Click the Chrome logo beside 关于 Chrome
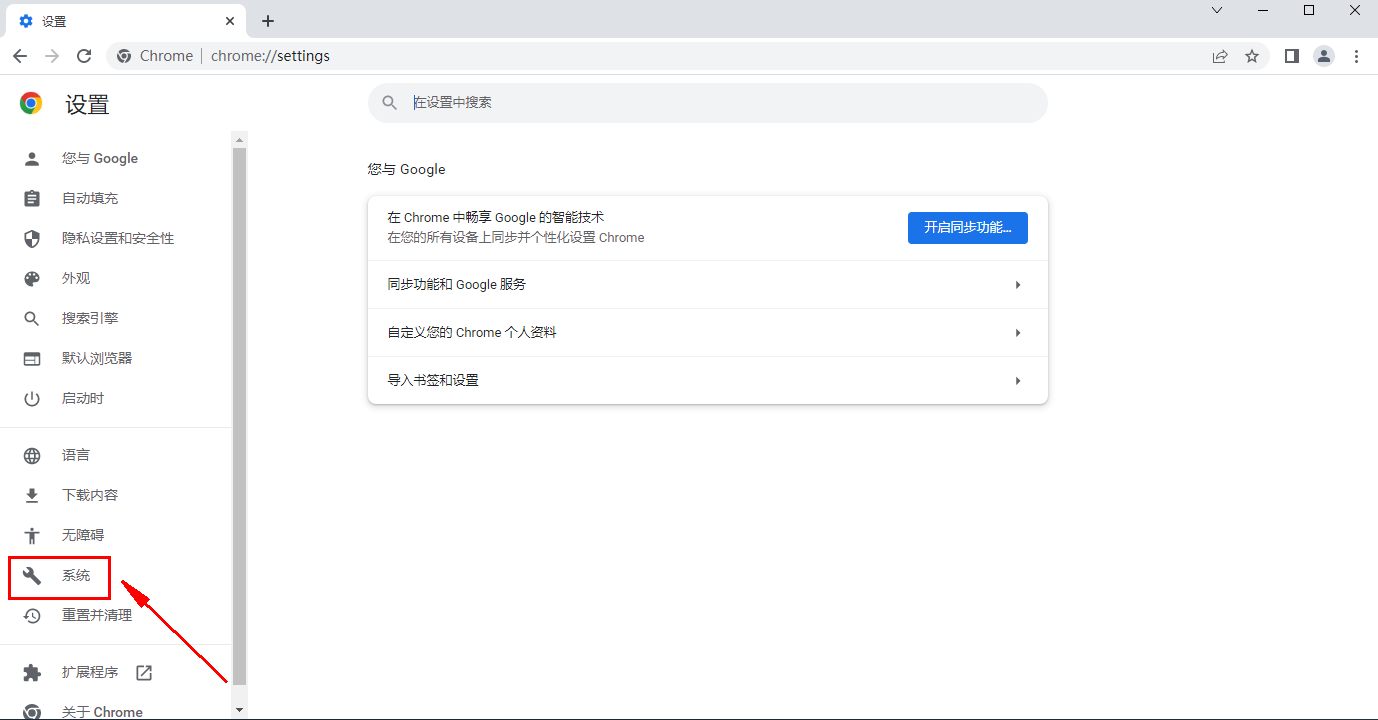This screenshot has height=720, width=1378. tap(32, 712)
